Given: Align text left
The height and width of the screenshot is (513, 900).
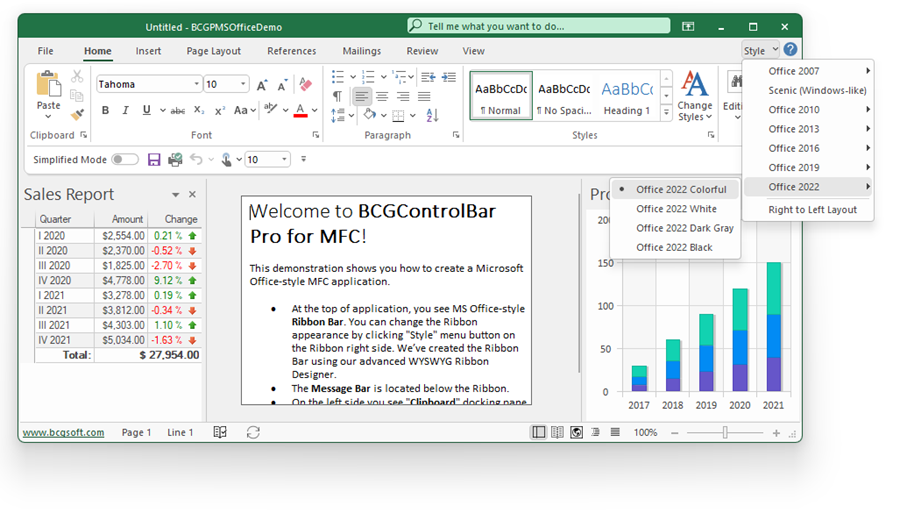Looking at the screenshot, I should [362, 96].
